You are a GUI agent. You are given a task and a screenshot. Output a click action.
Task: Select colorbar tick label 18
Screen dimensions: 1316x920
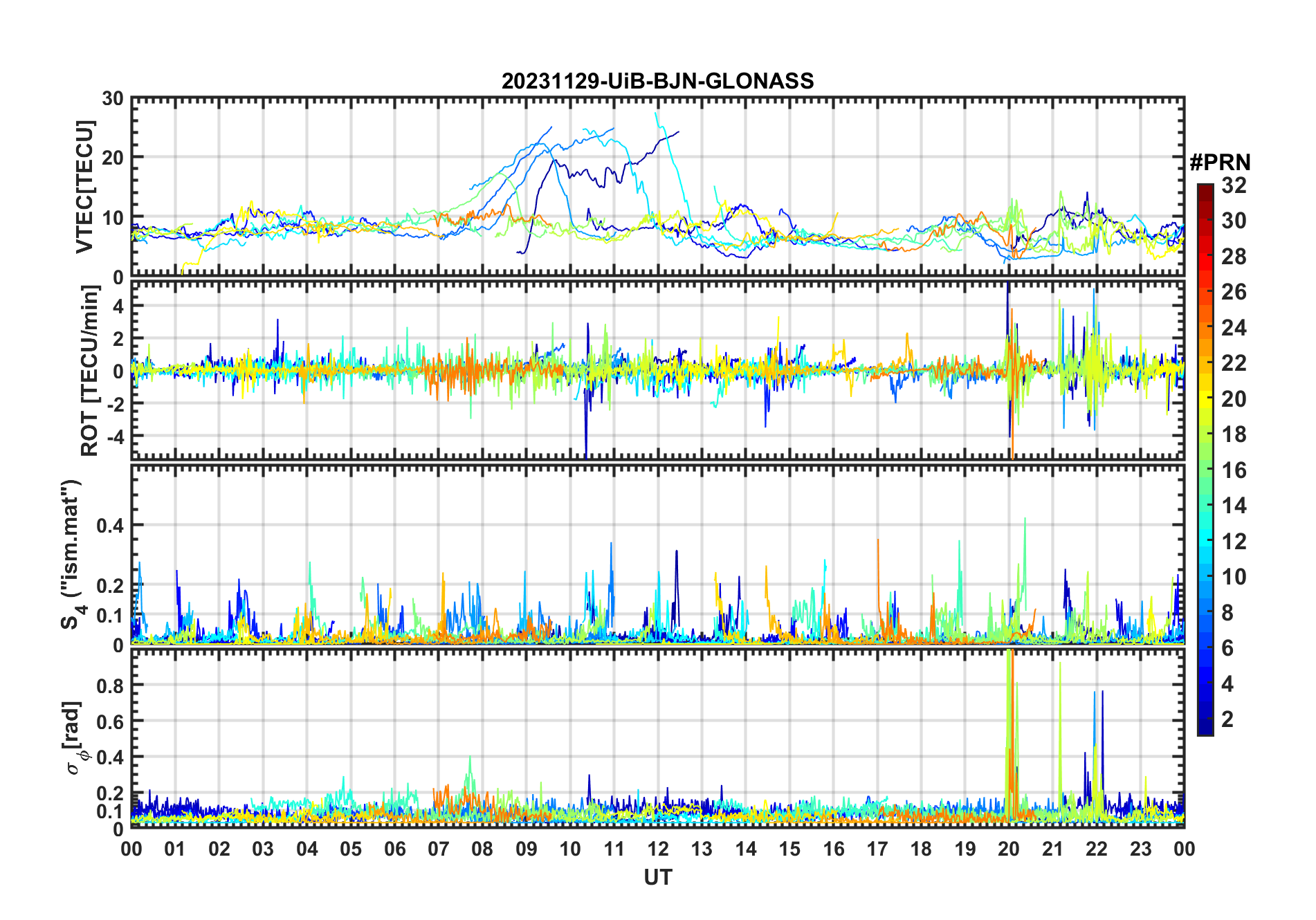[x=1234, y=434]
